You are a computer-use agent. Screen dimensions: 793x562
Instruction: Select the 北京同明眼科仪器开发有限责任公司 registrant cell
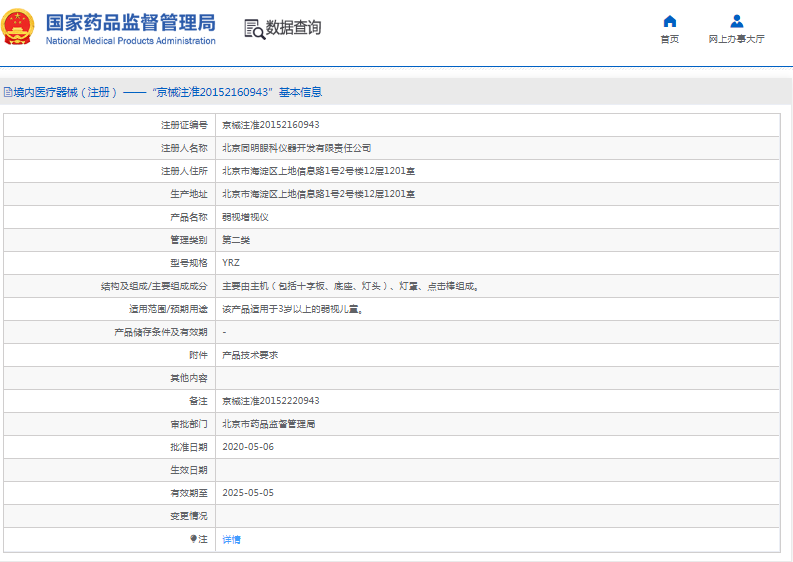296,148
